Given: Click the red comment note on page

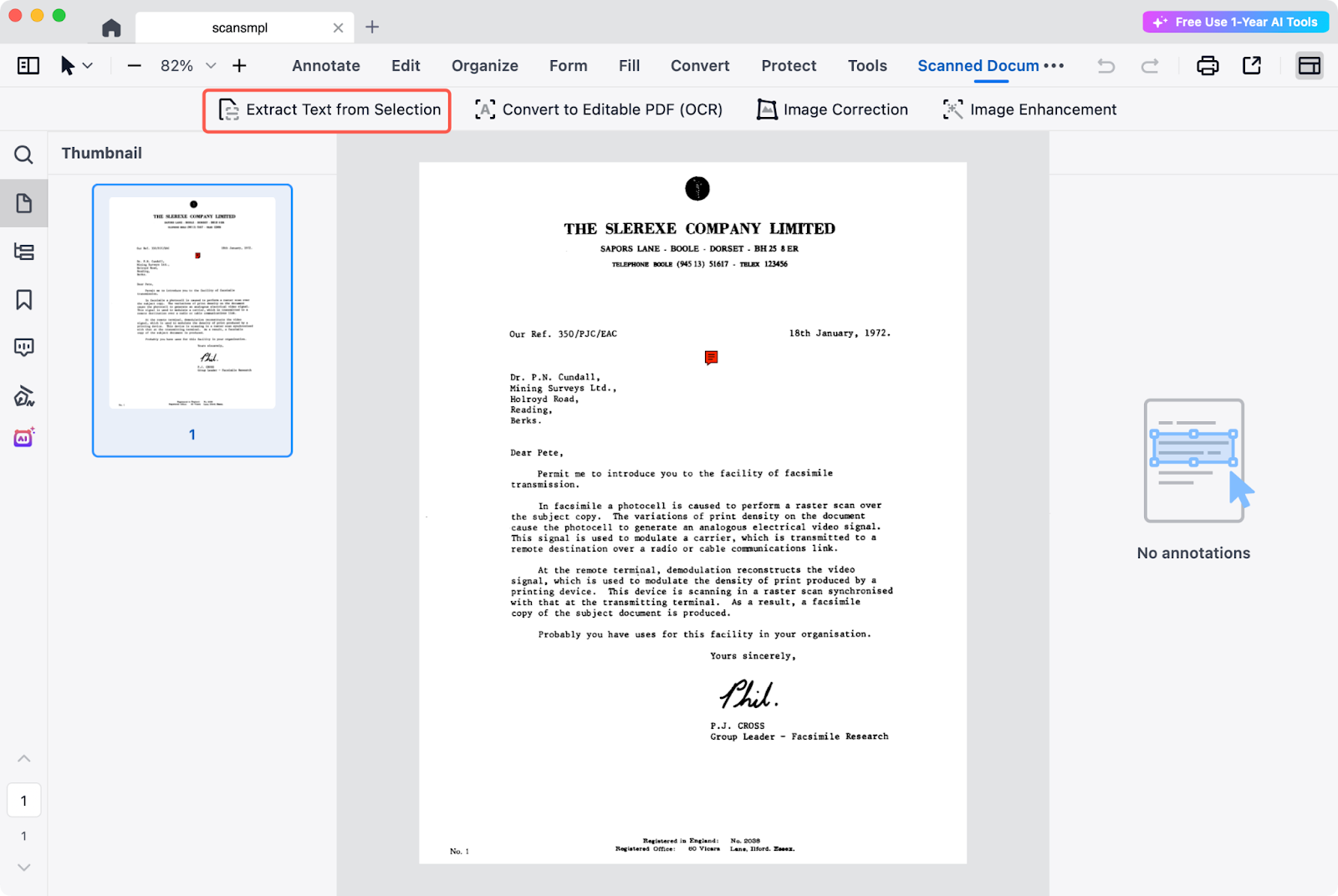Looking at the screenshot, I should tap(711, 358).
